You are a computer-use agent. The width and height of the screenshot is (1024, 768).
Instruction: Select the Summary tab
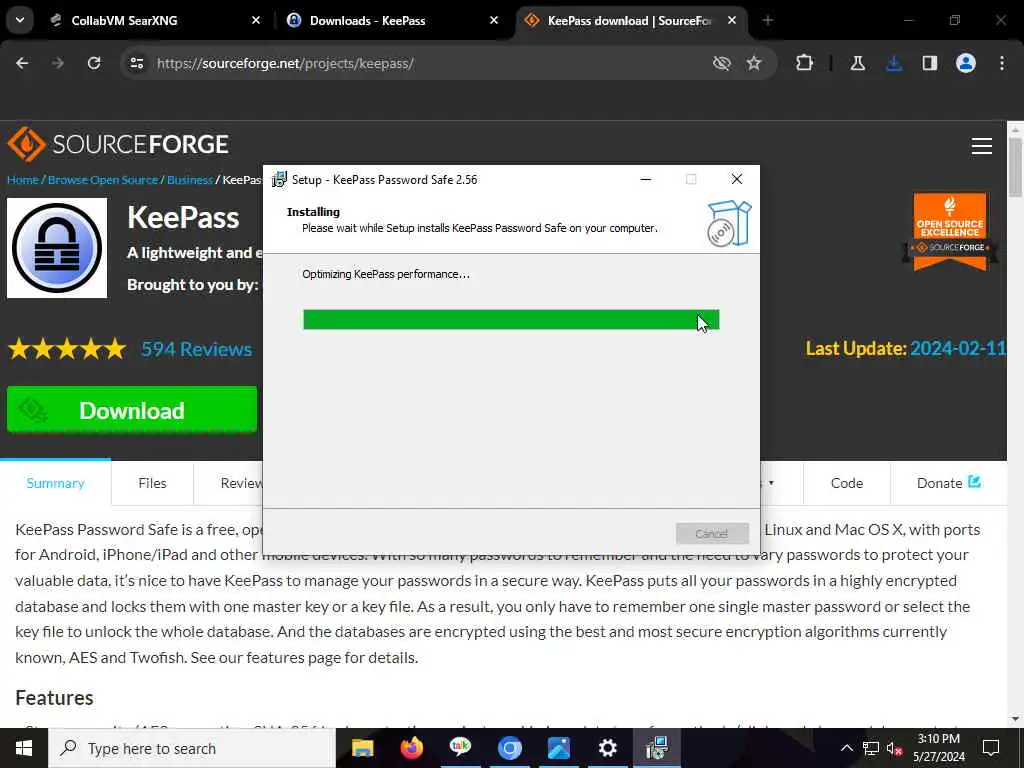(56, 483)
